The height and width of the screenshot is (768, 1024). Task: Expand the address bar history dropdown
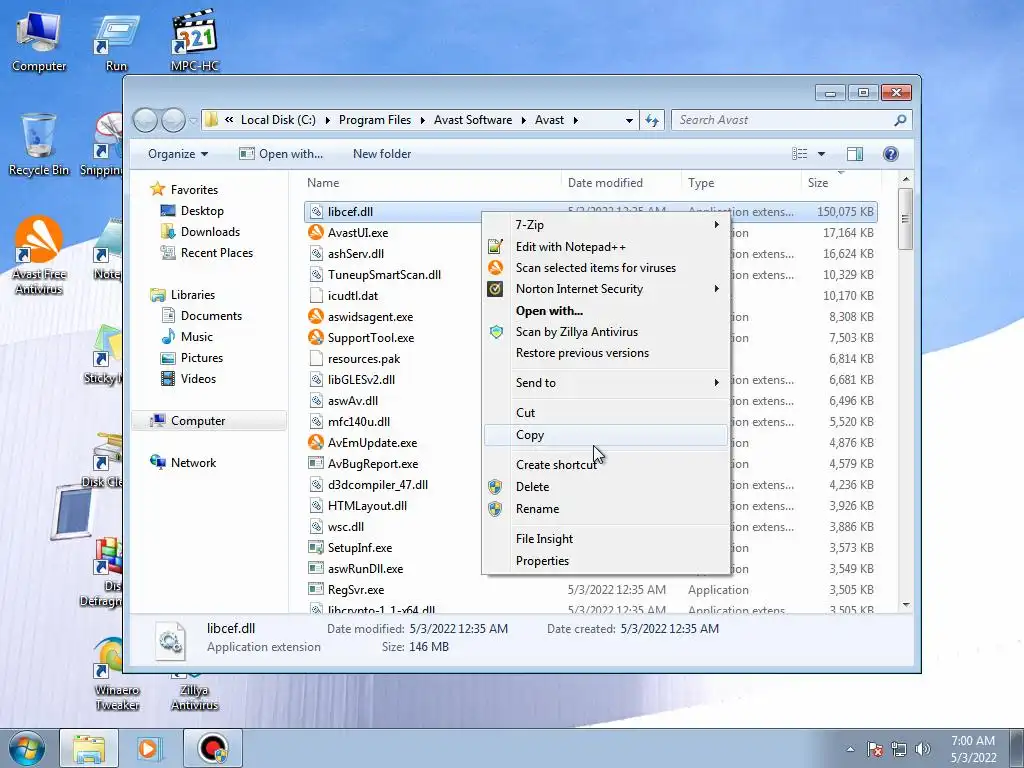(629, 120)
